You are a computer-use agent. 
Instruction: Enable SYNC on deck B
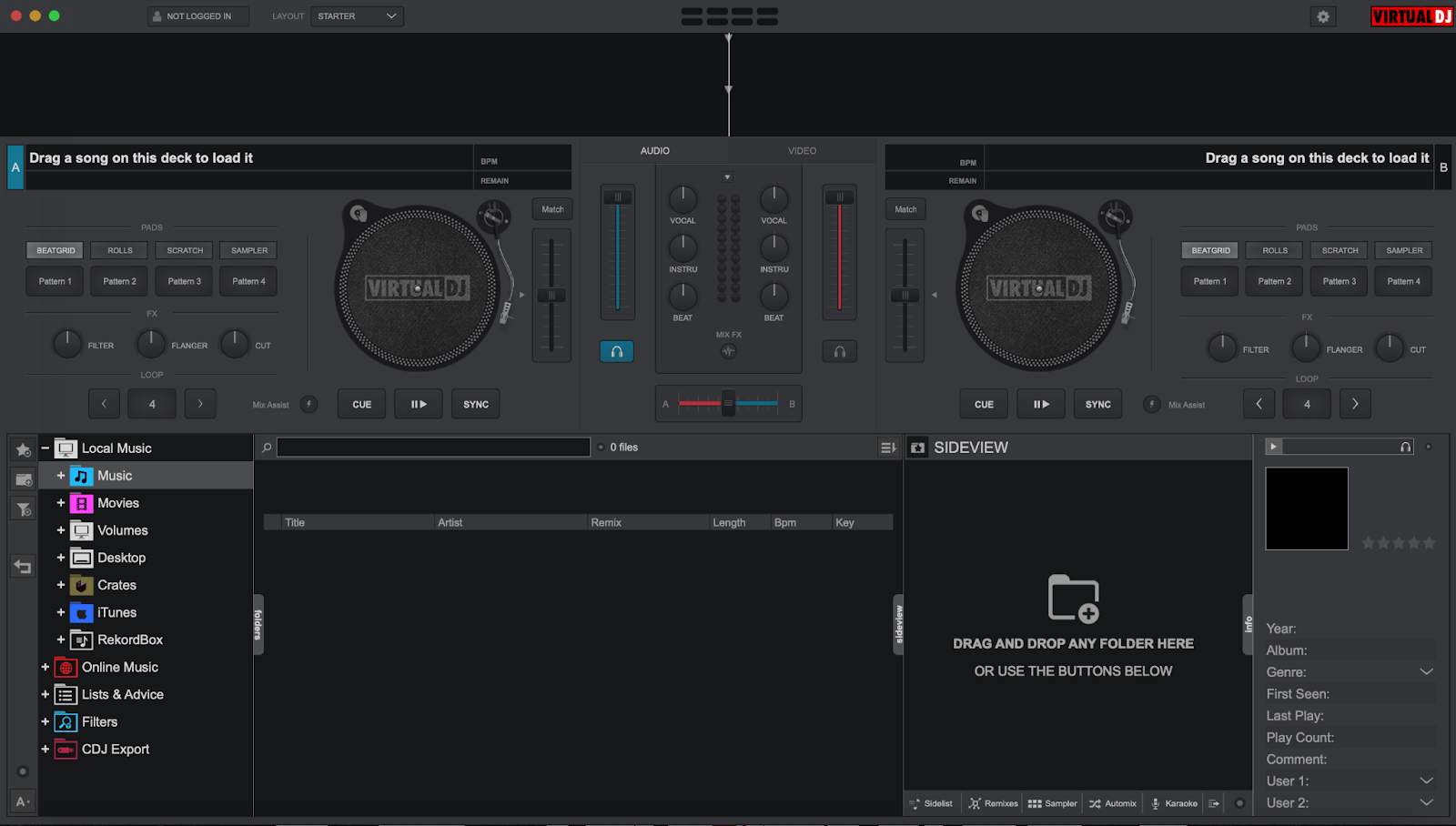pos(1098,405)
